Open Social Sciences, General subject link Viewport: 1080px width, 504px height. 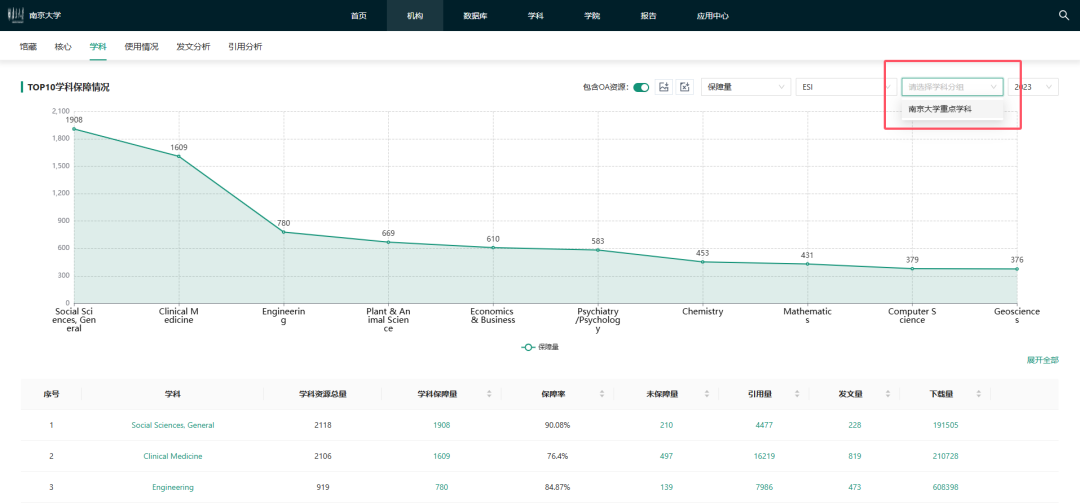coord(173,425)
